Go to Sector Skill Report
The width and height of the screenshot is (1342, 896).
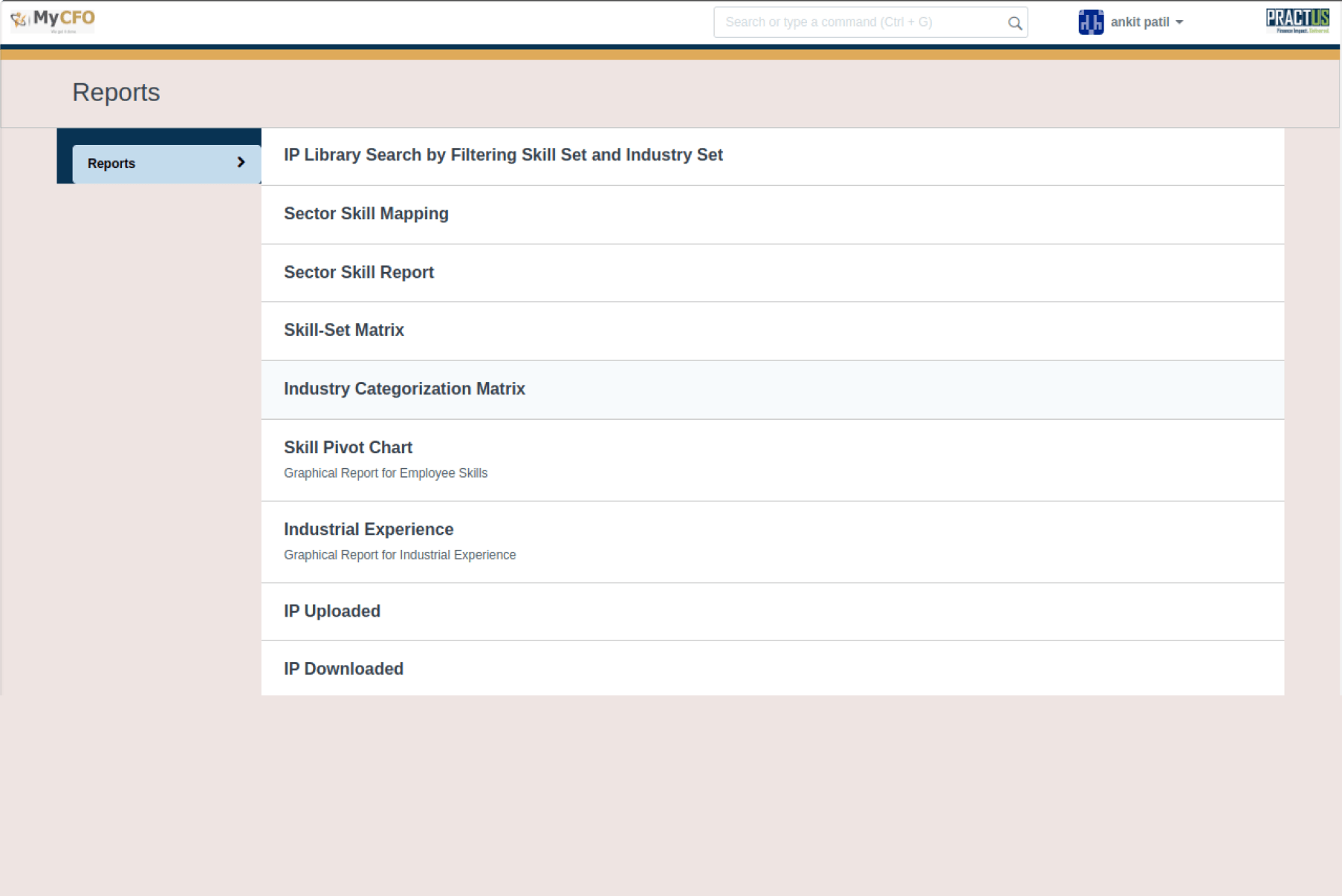[358, 273]
